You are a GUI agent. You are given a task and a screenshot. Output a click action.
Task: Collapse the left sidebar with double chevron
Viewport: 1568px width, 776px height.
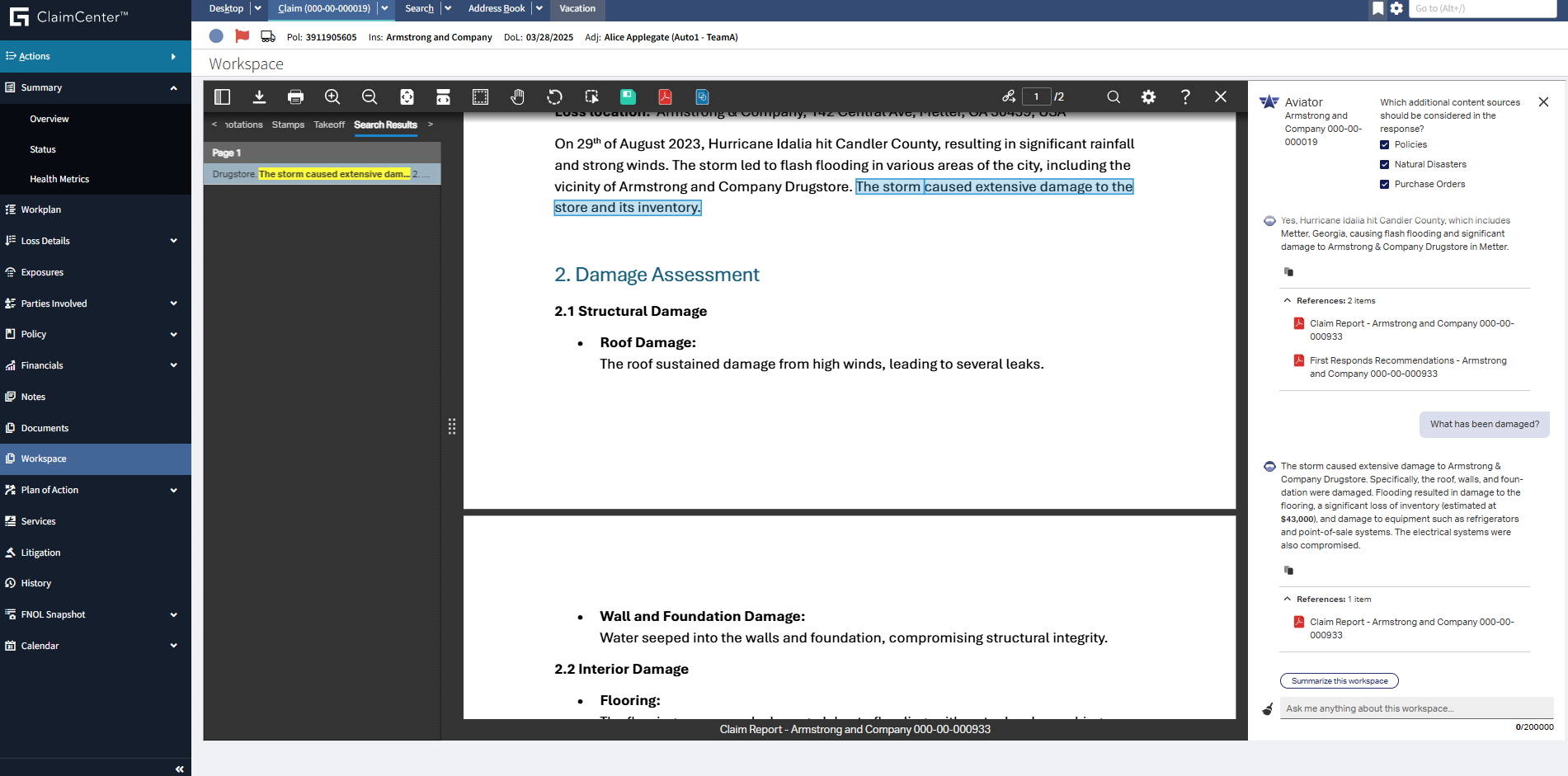point(179,769)
